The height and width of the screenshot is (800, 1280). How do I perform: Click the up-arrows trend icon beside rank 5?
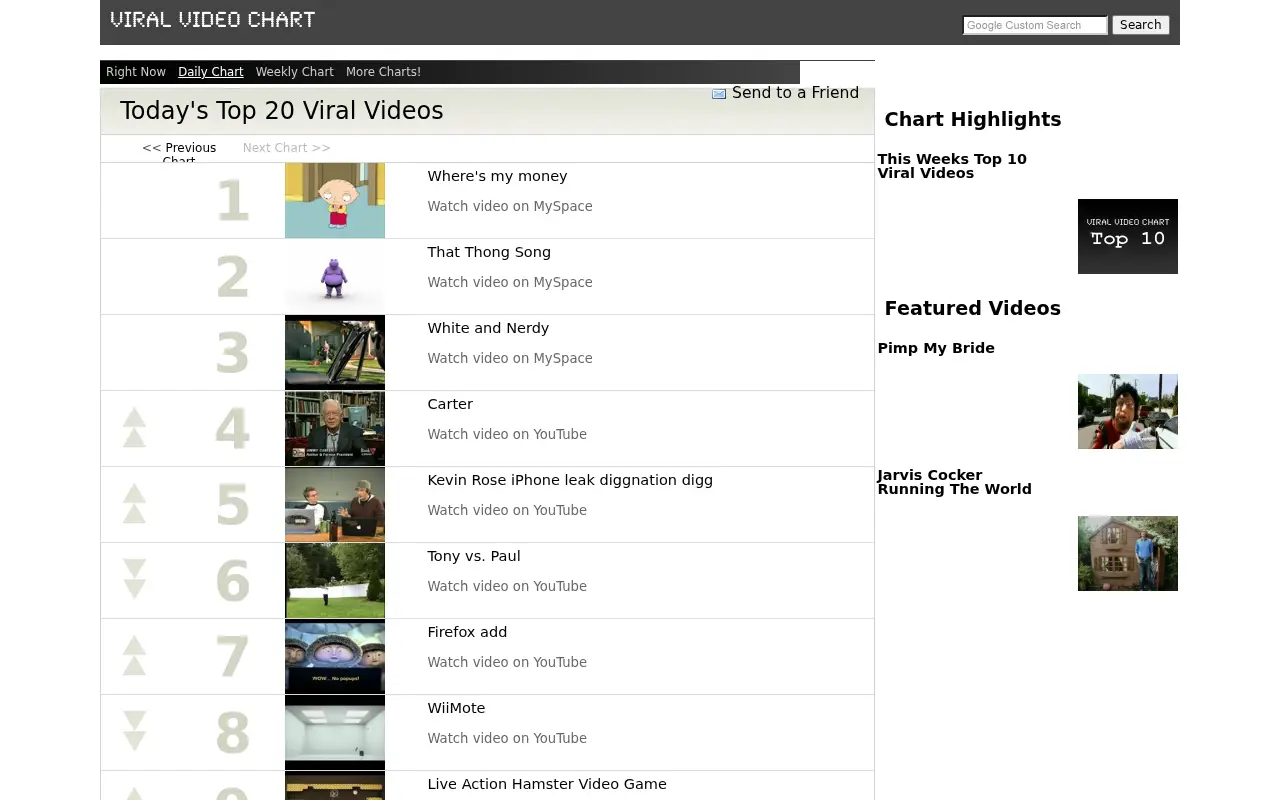[134, 504]
